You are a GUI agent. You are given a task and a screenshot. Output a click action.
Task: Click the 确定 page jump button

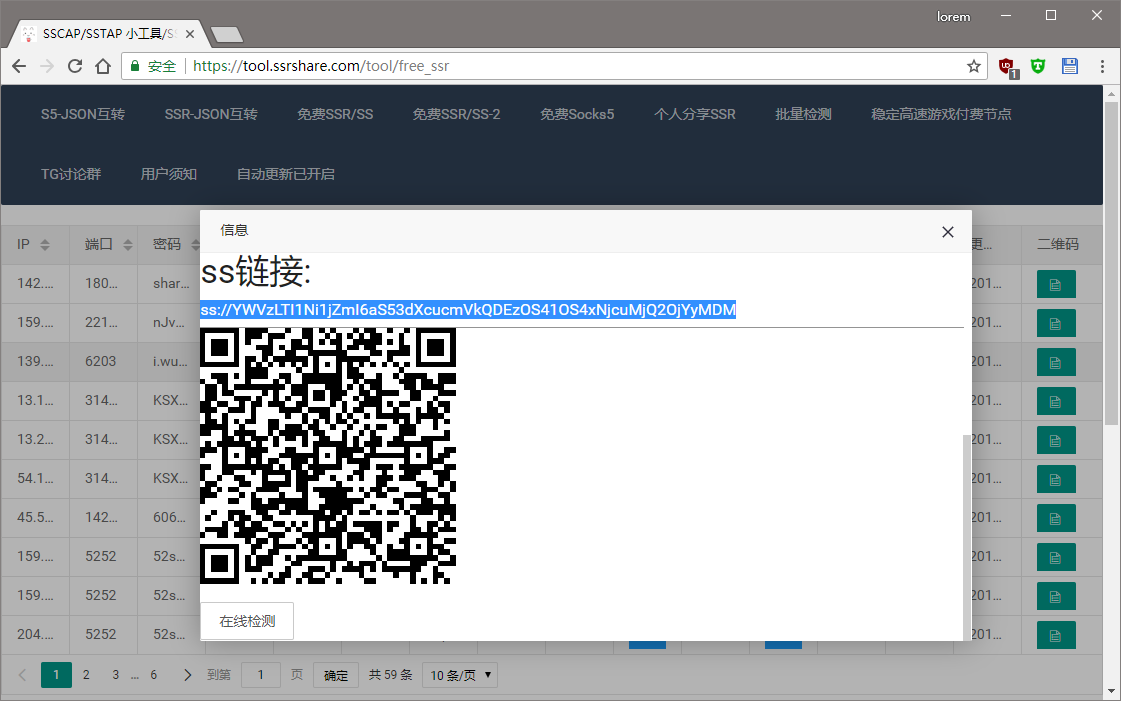click(x=336, y=675)
